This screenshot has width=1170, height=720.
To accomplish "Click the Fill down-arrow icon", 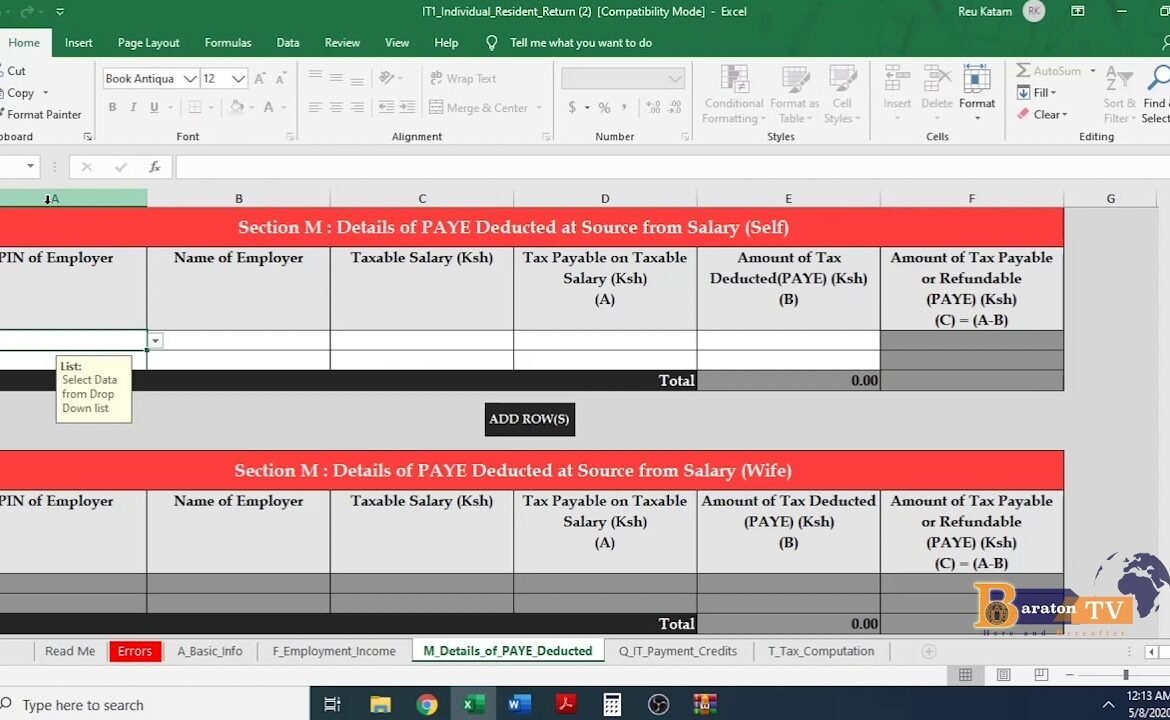I will (x=1023, y=92).
